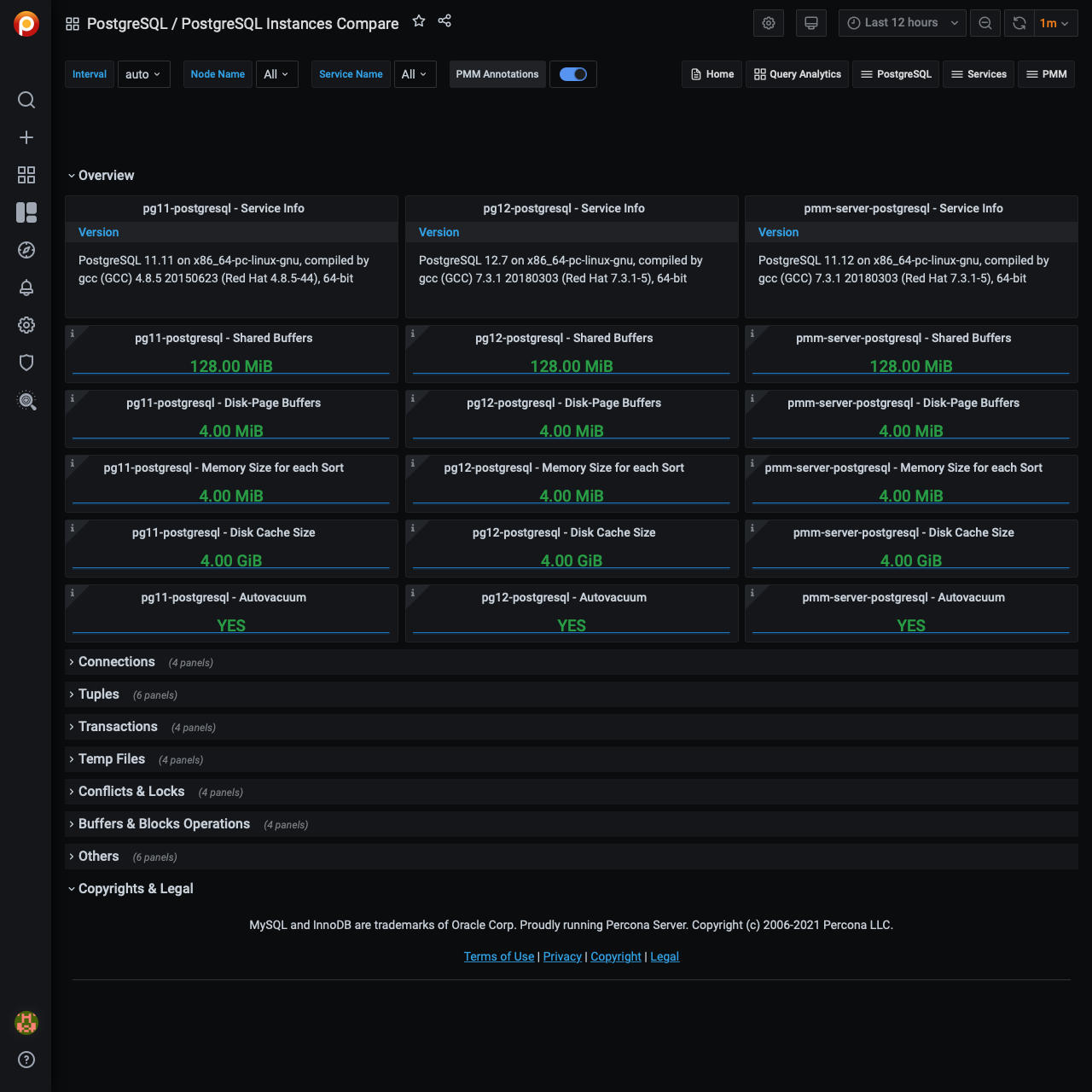
Task: Open Explore compass icon in sidebar
Action: pos(26,250)
